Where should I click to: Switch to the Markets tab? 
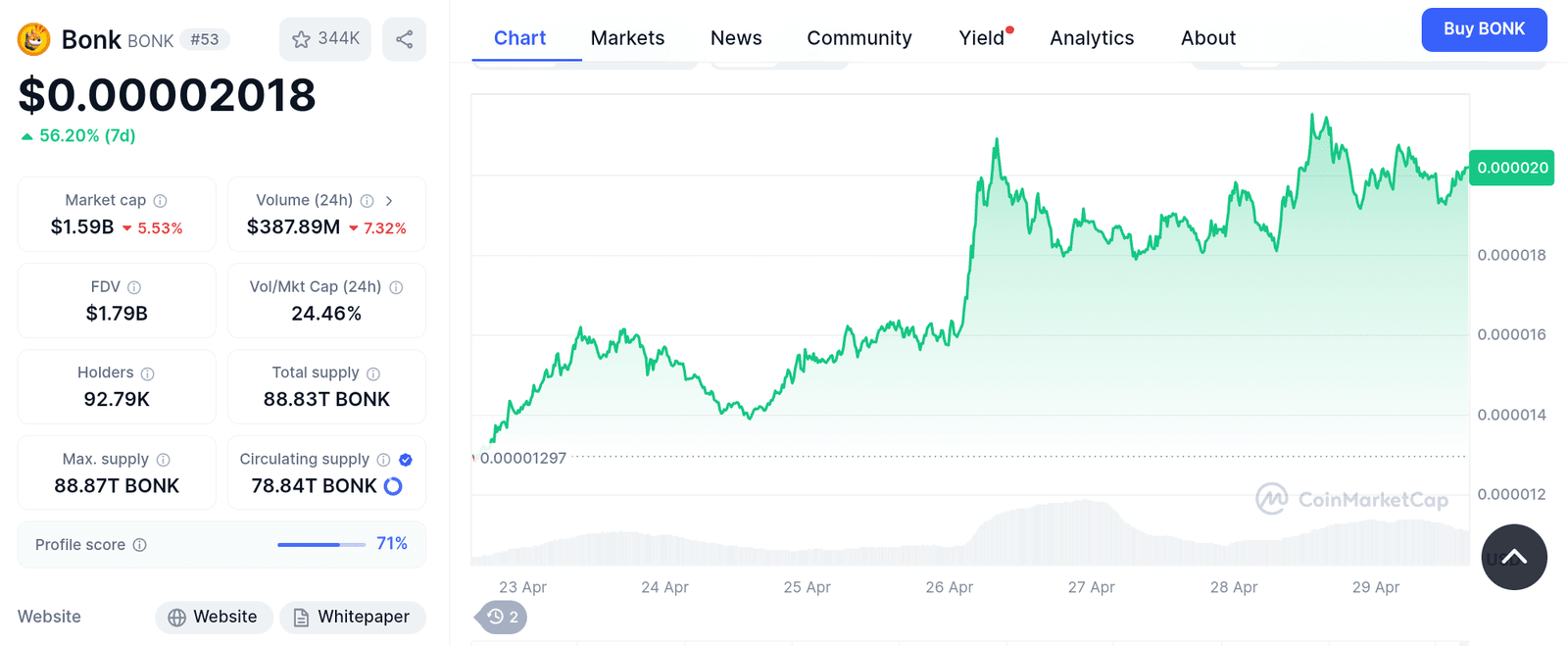(x=627, y=37)
